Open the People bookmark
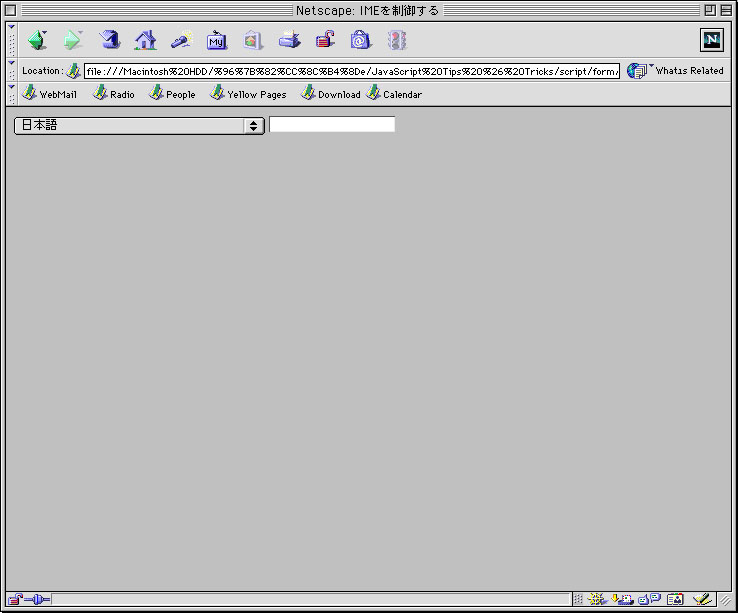Image resolution: width=738 pixels, height=613 pixels. [172, 93]
